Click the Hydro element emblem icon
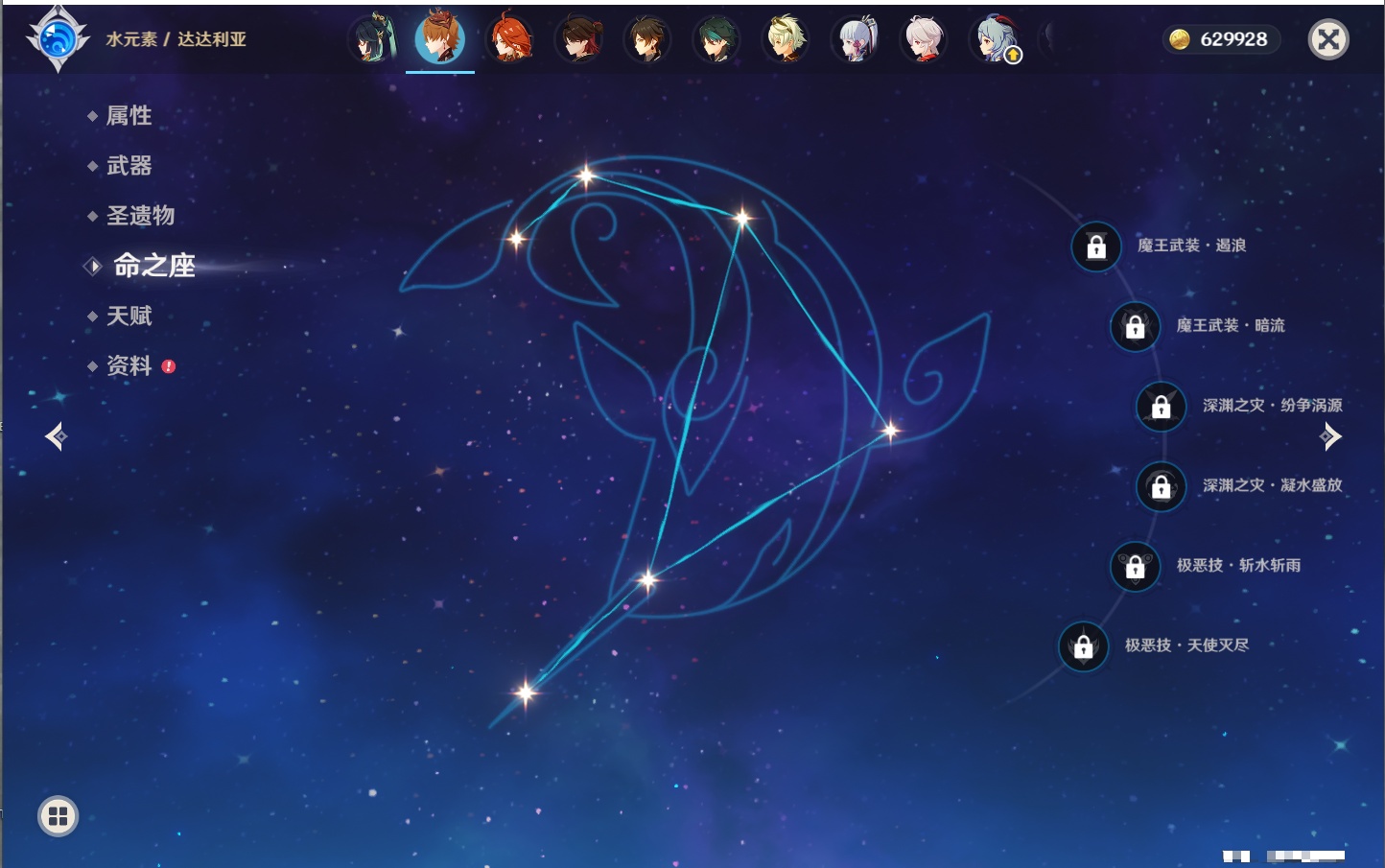The height and width of the screenshot is (868, 1385). pyautogui.click(x=58, y=39)
